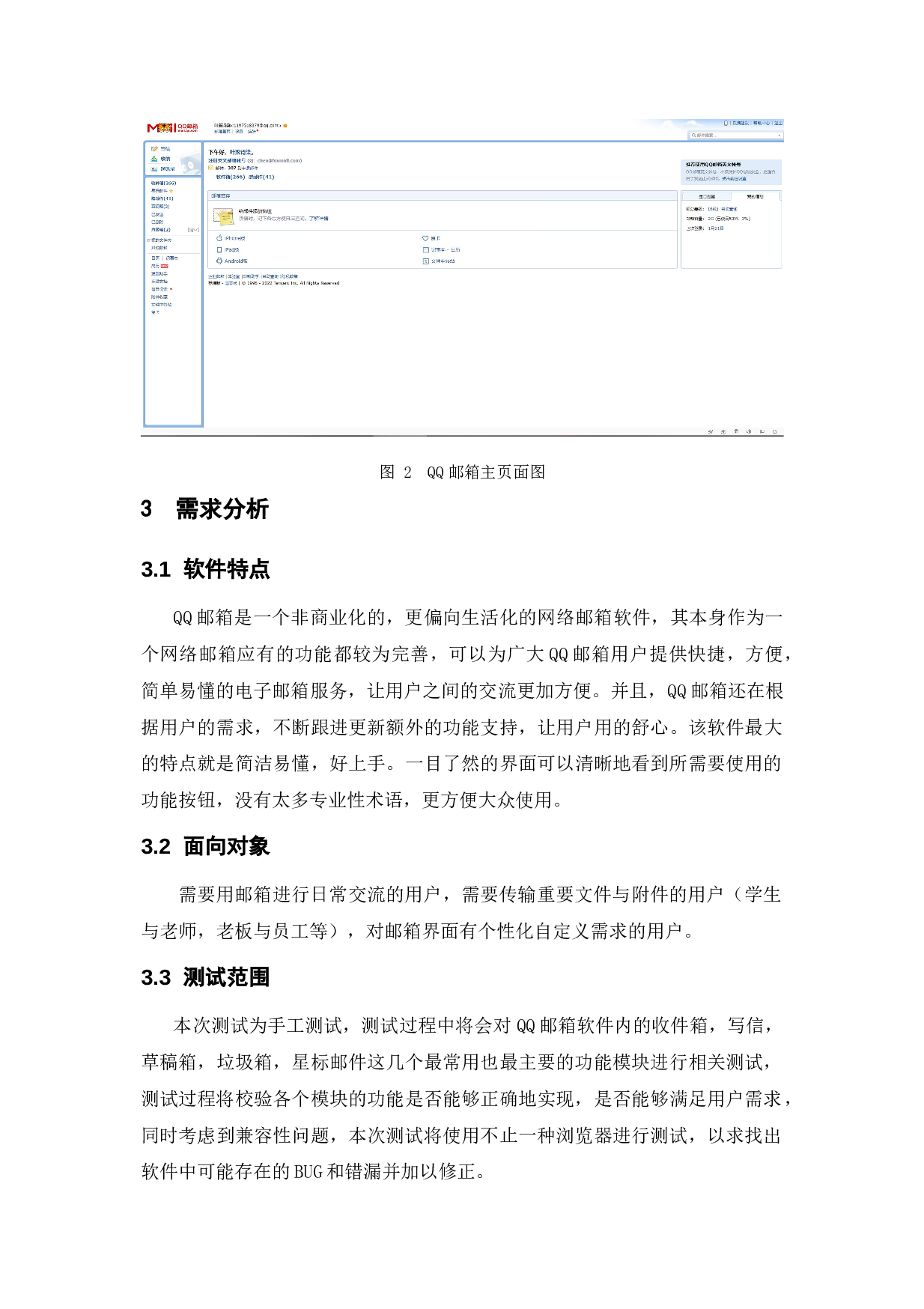
Task: Click the mobile phone icon in top-right header
Action: tap(726, 123)
